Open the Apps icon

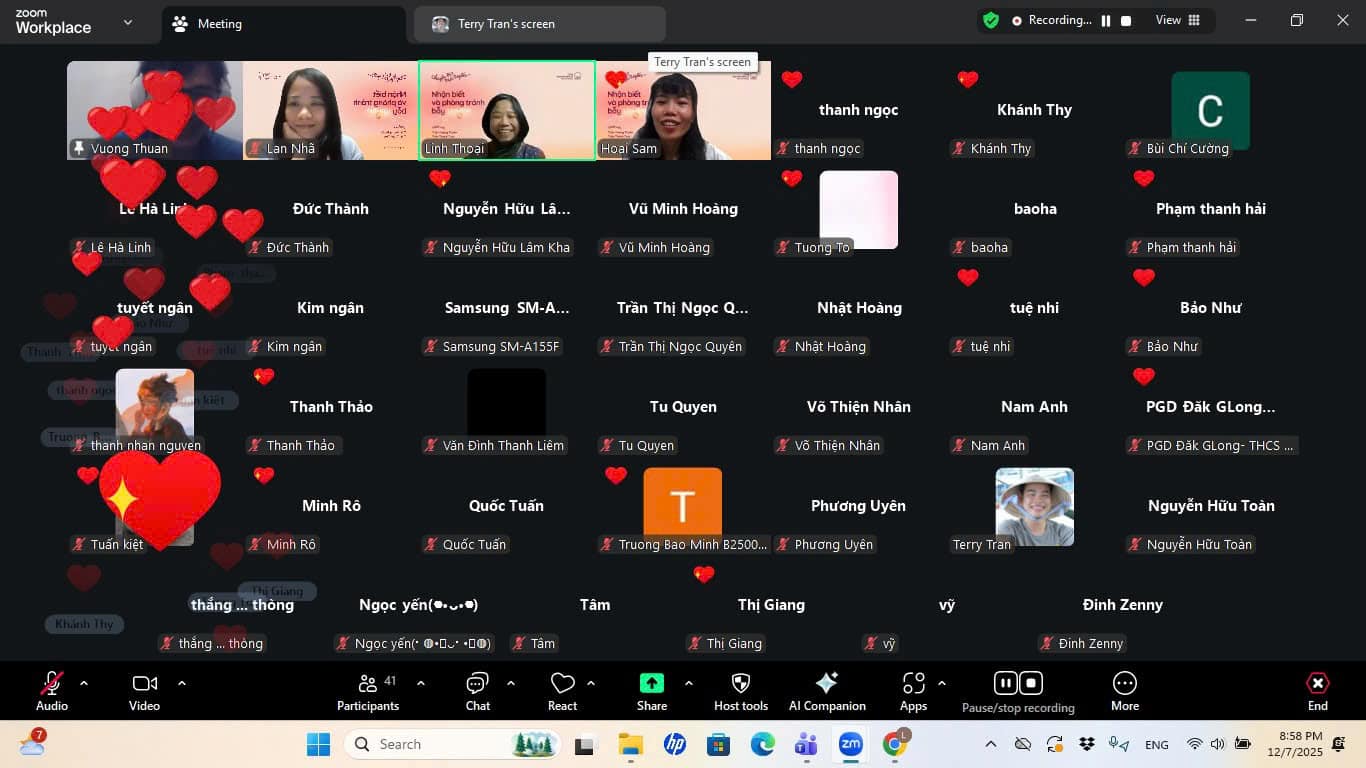[x=913, y=690]
